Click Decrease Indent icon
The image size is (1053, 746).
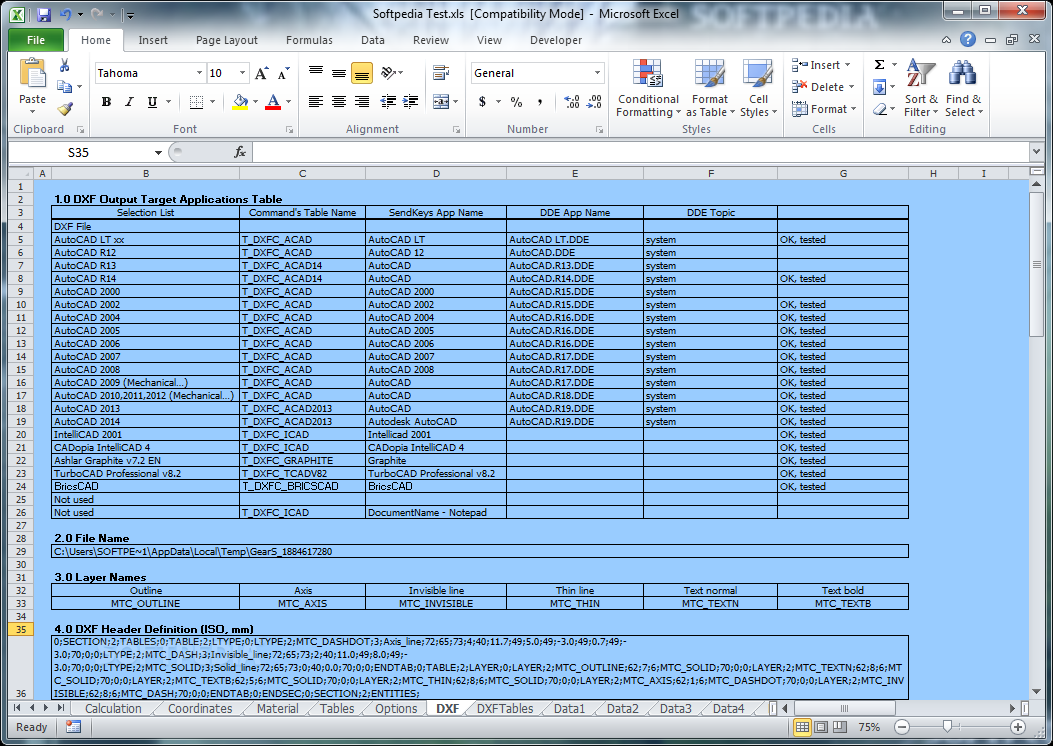pyautogui.click(x=388, y=101)
